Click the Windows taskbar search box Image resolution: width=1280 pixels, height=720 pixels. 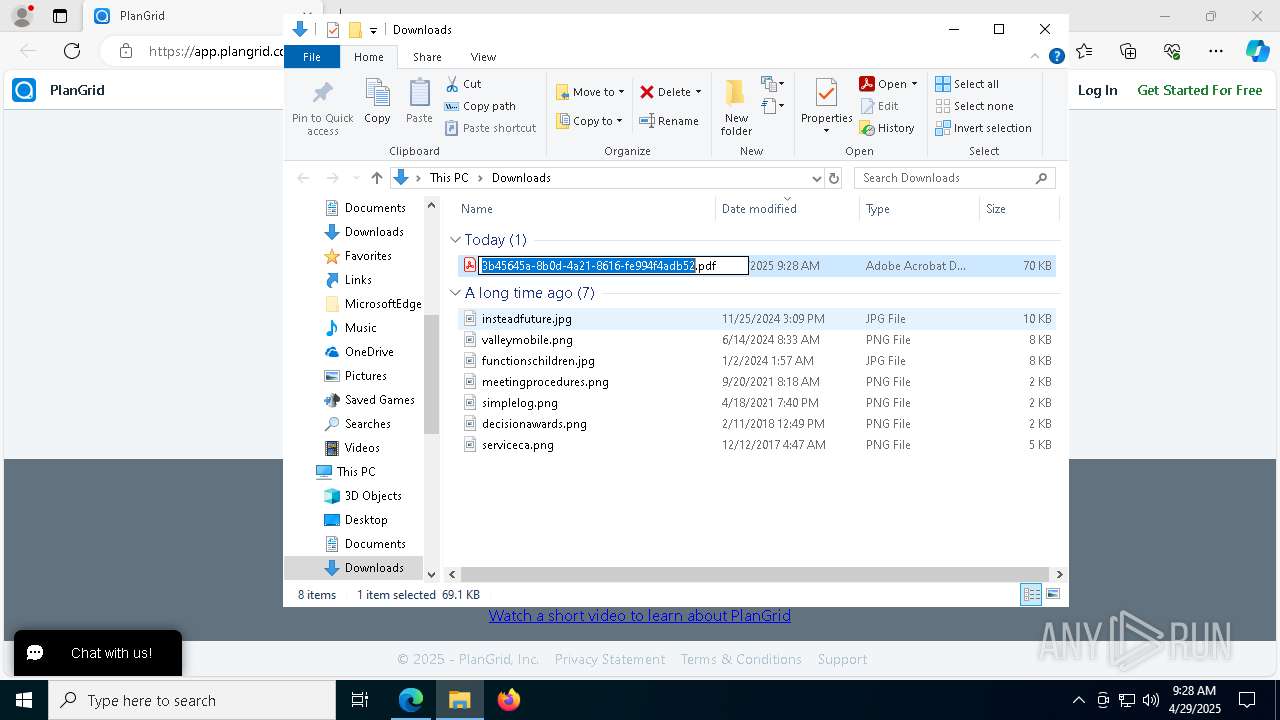click(192, 700)
